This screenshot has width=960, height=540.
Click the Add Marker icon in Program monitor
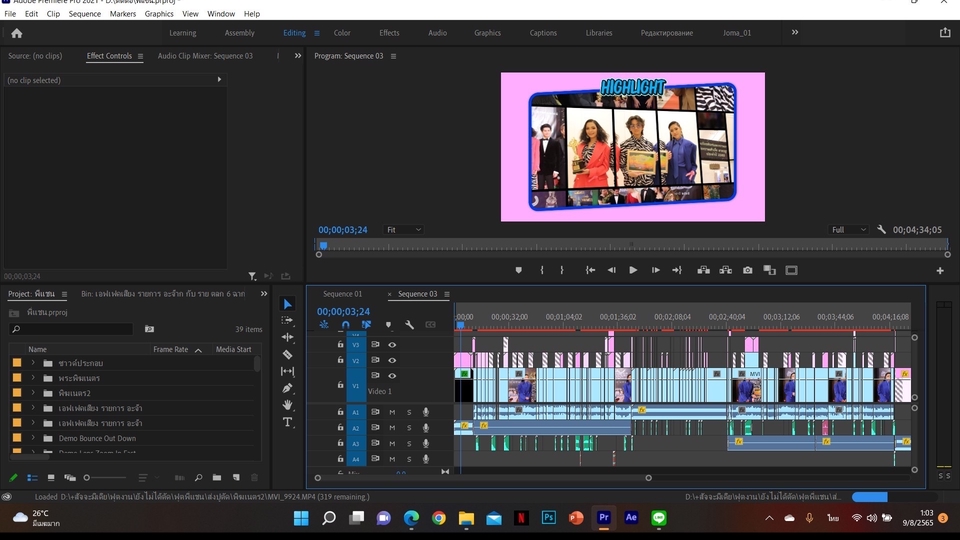tap(519, 270)
